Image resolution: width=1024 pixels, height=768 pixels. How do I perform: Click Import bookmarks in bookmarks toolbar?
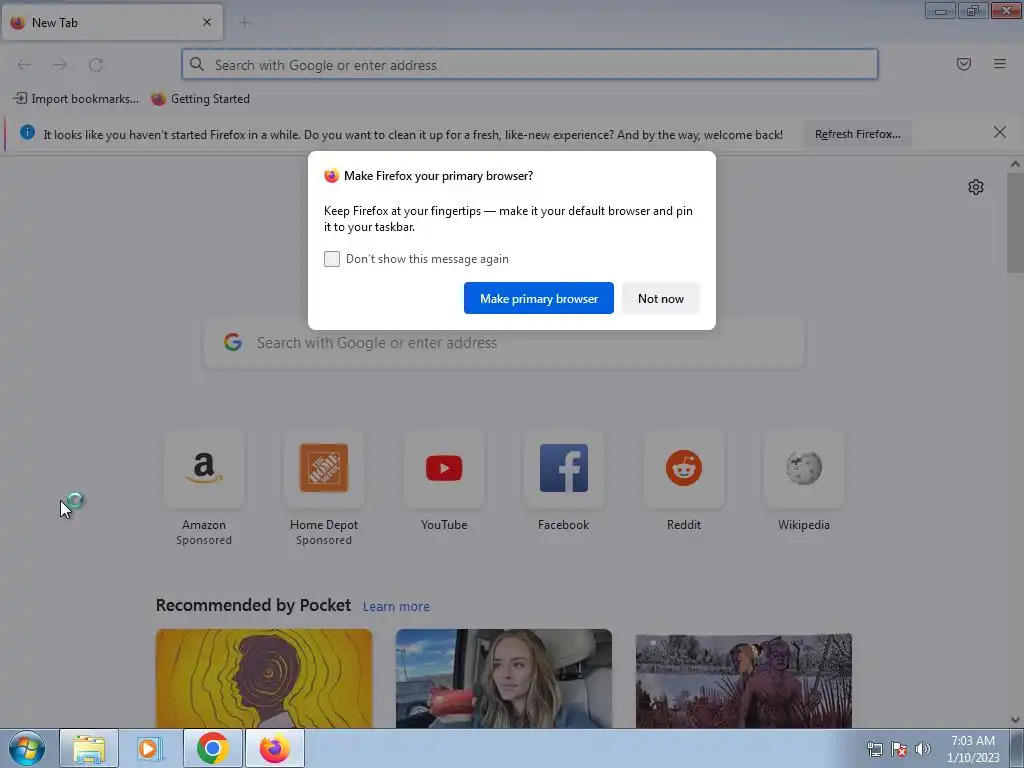click(76, 99)
